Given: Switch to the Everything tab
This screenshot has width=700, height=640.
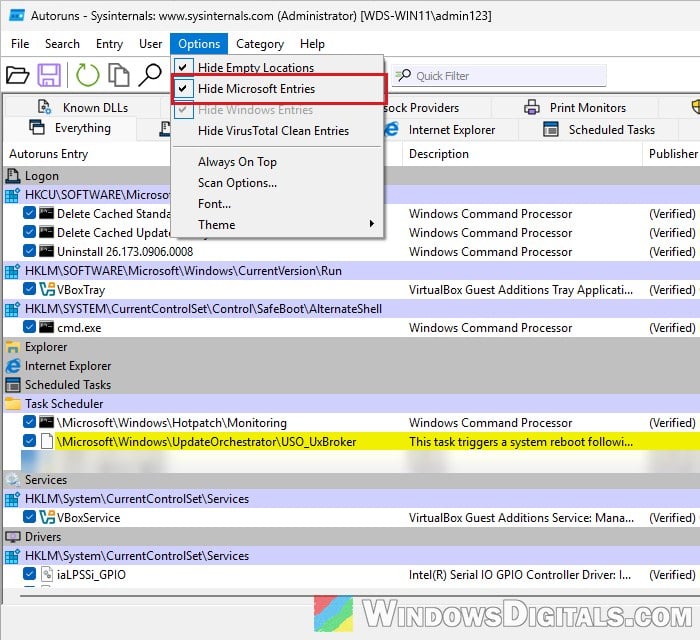Looking at the screenshot, I should (x=70, y=128).
